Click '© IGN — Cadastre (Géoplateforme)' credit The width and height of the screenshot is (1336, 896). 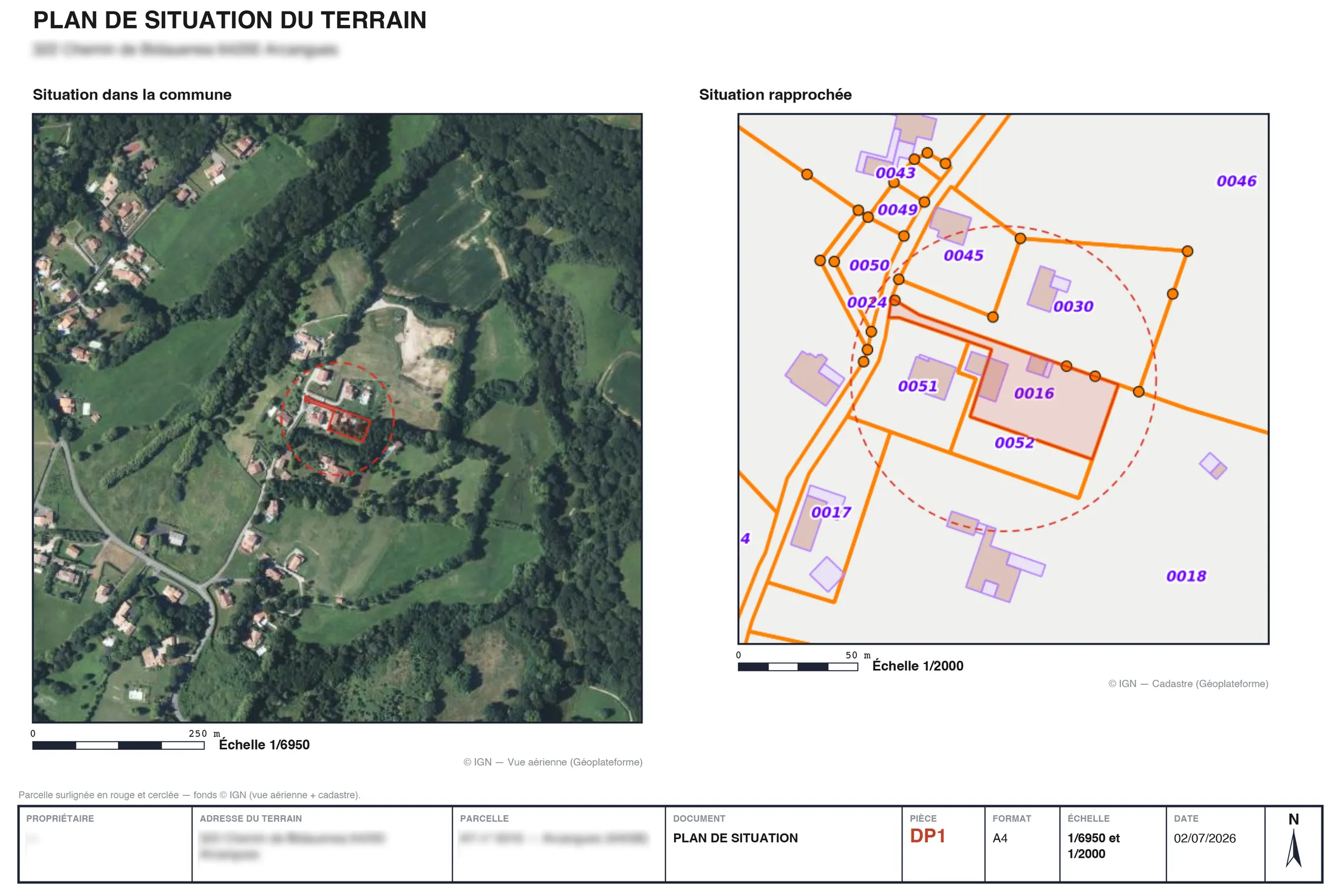coord(1188,684)
